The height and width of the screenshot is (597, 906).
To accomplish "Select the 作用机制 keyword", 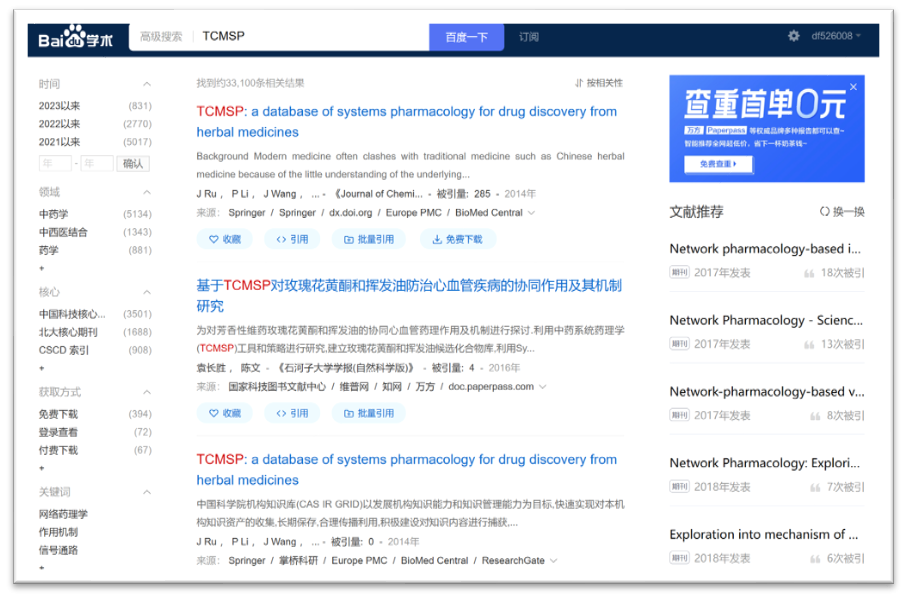I will [x=58, y=532].
